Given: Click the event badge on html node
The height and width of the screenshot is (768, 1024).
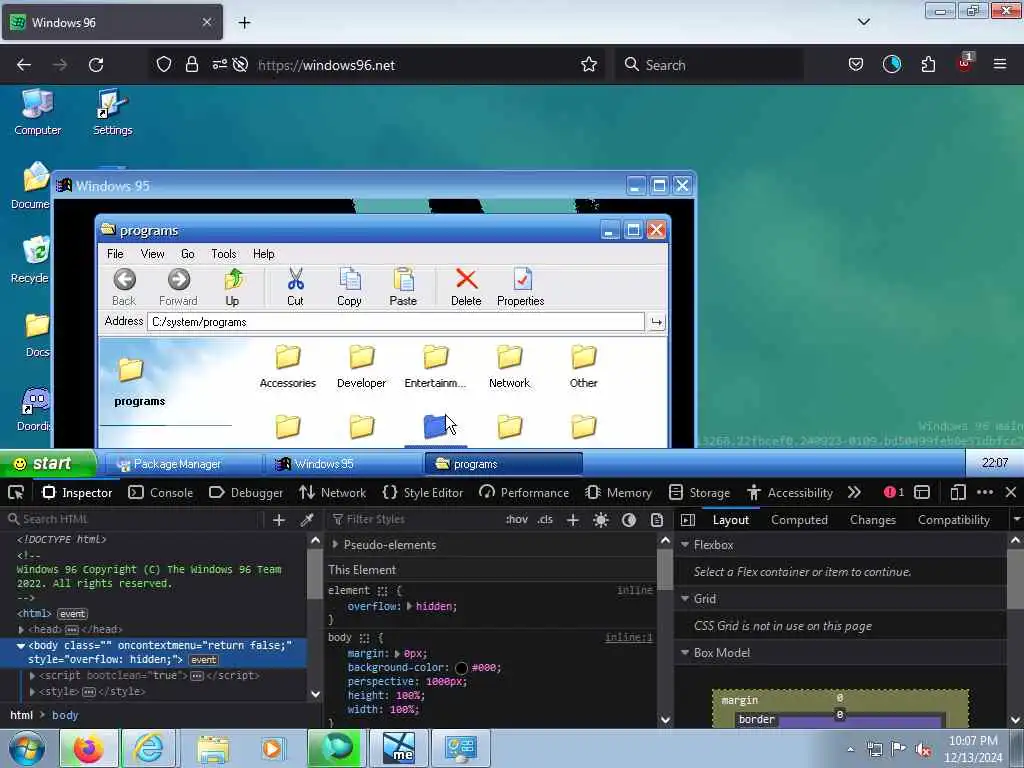Looking at the screenshot, I should [x=72, y=614].
